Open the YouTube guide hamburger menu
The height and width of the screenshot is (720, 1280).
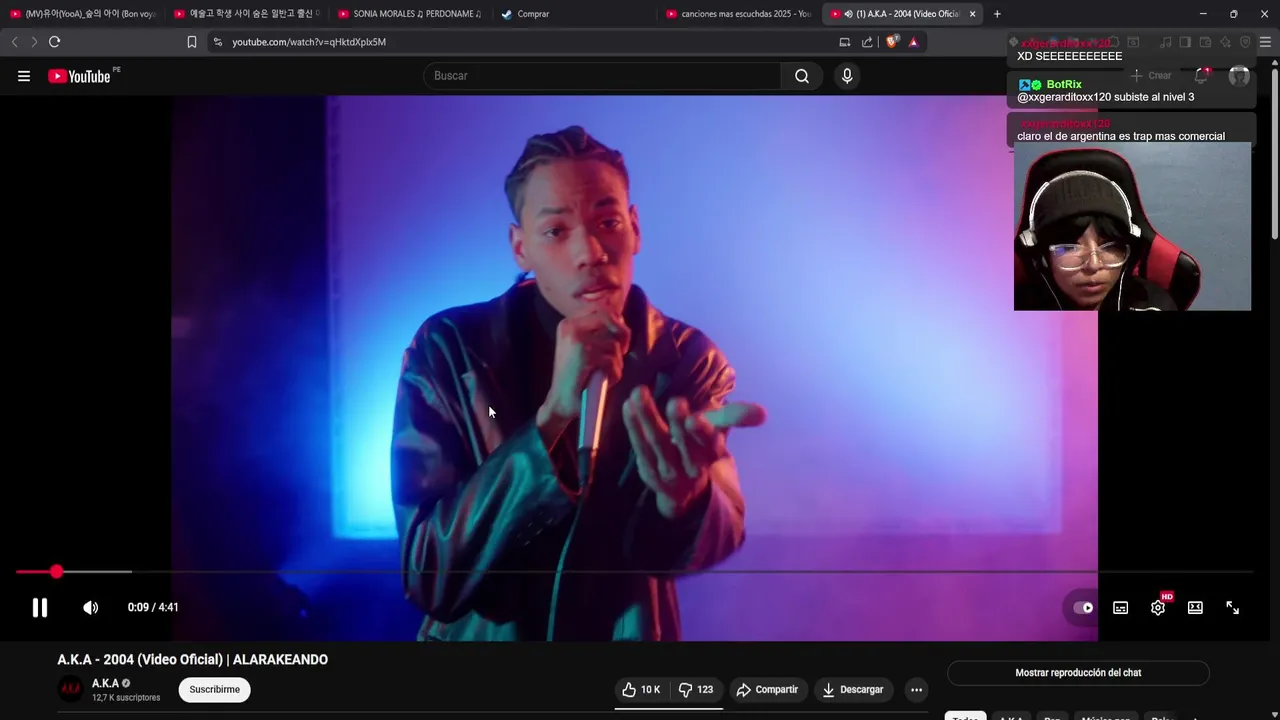pos(24,76)
